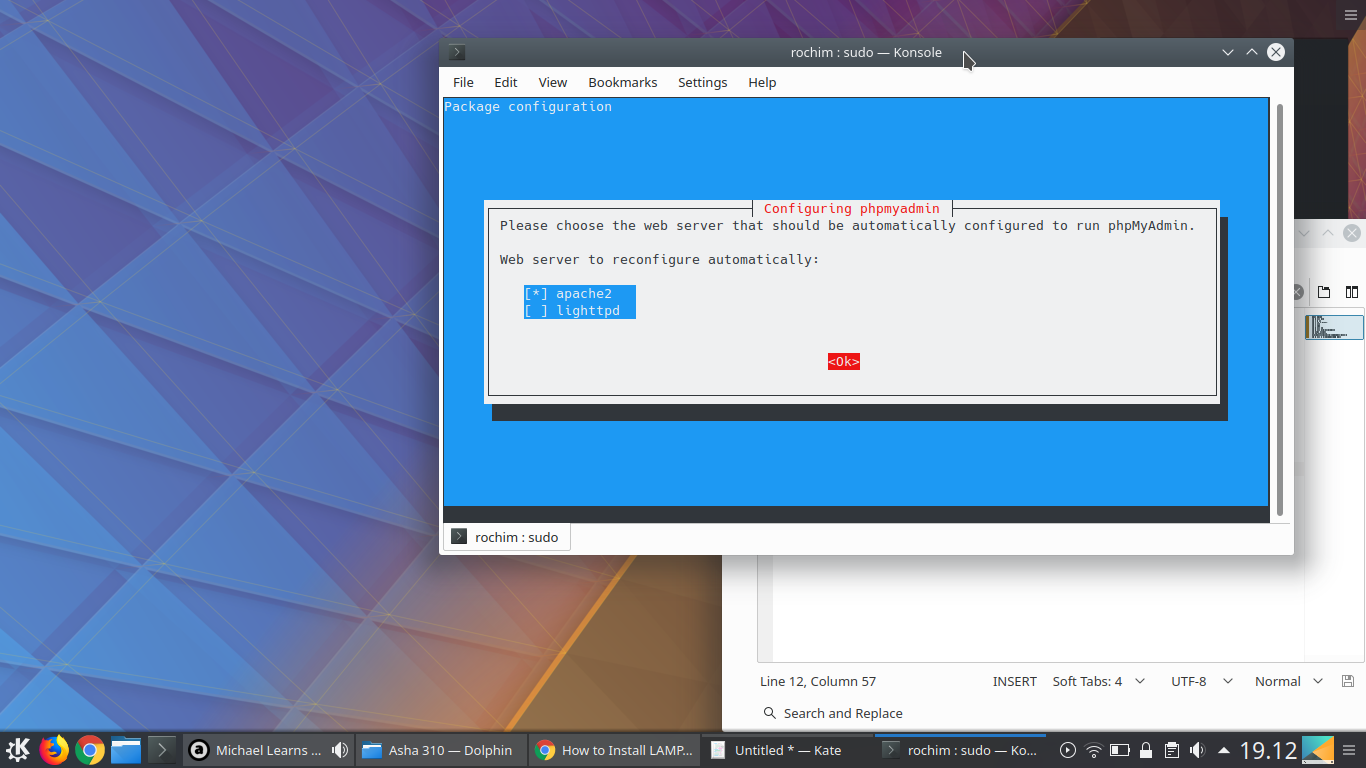Open the UTF-8 encoding dropdown
1366x768 pixels.
pos(1202,681)
